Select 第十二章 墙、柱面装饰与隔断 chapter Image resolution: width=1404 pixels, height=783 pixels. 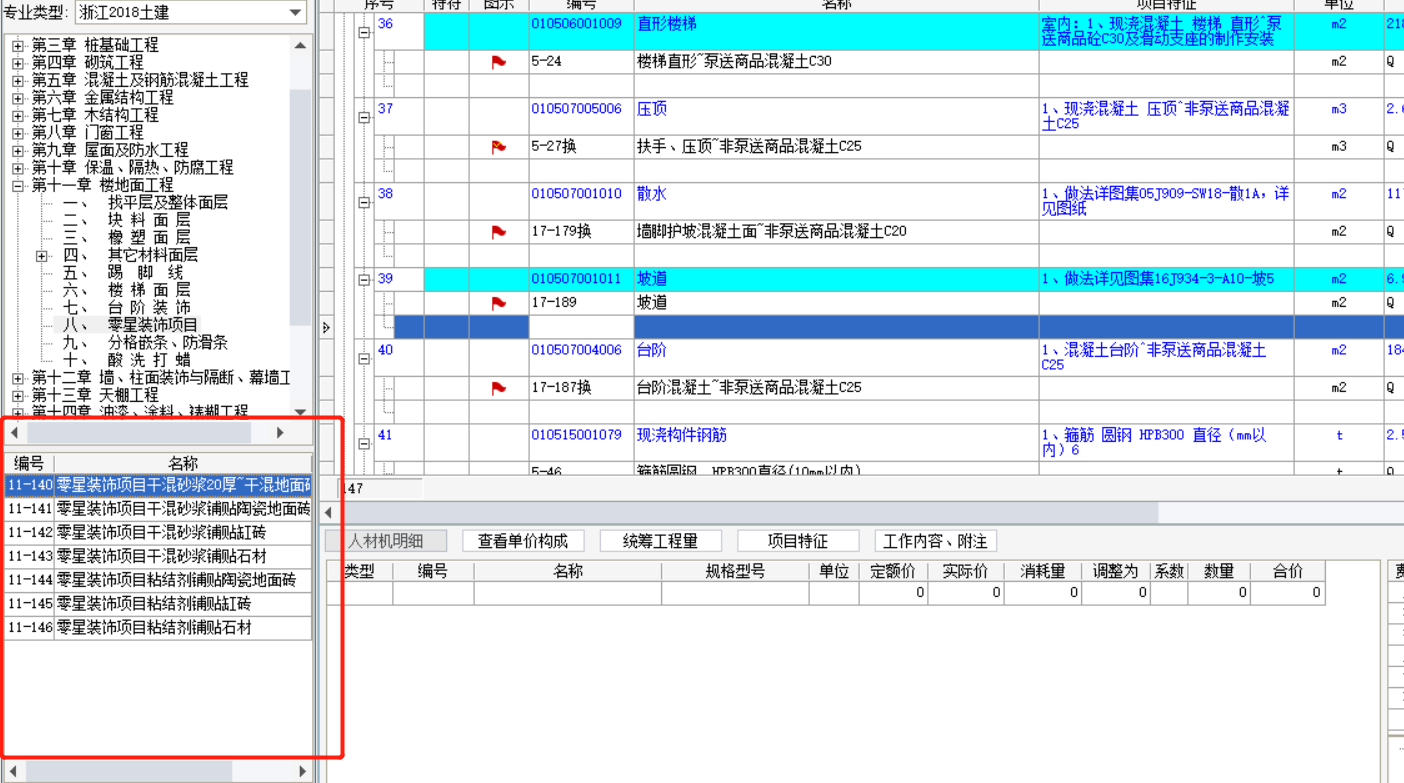coord(160,378)
